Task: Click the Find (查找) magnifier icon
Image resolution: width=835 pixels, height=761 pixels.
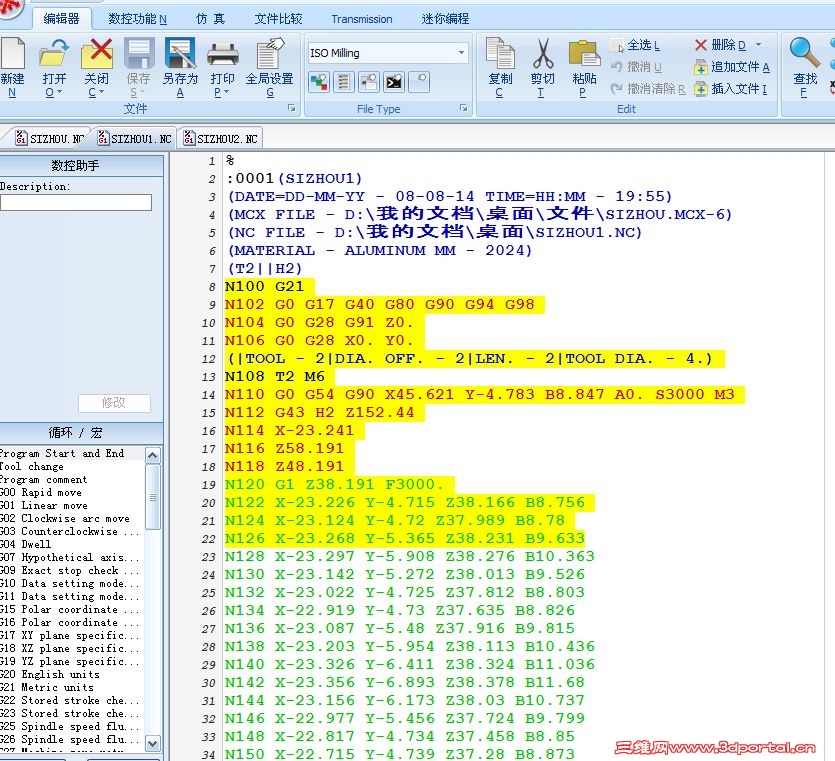Action: coord(805,53)
